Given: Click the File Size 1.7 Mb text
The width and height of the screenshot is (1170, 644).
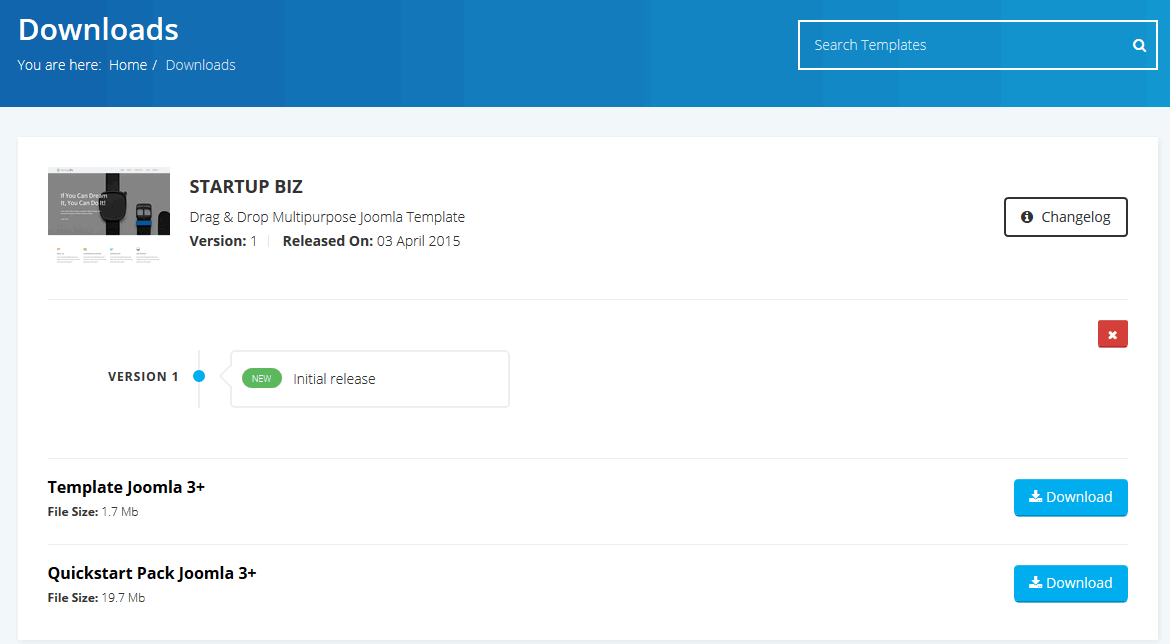Looking at the screenshot, I should click(93, 512).
